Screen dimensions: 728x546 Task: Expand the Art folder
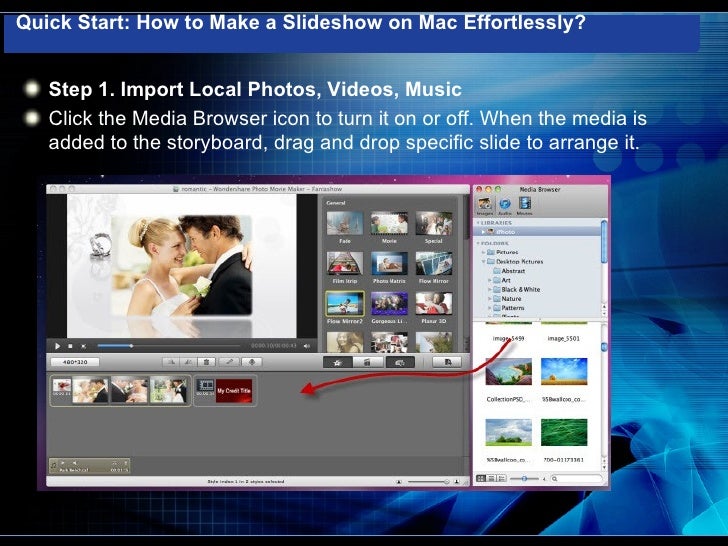tap(489, 280)
